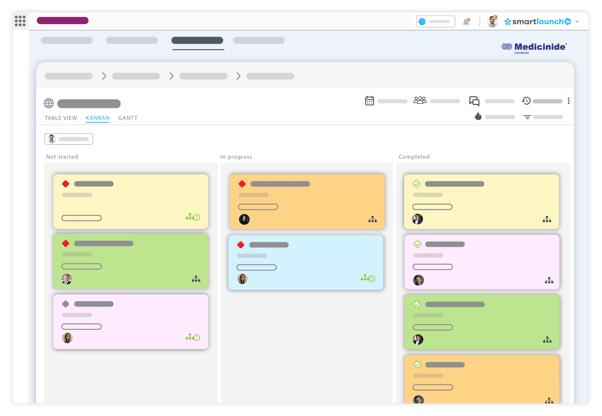Open user profile avatar in top bar
The height and width of the screenshot is (416, 602).
click(x=492, y=21)
